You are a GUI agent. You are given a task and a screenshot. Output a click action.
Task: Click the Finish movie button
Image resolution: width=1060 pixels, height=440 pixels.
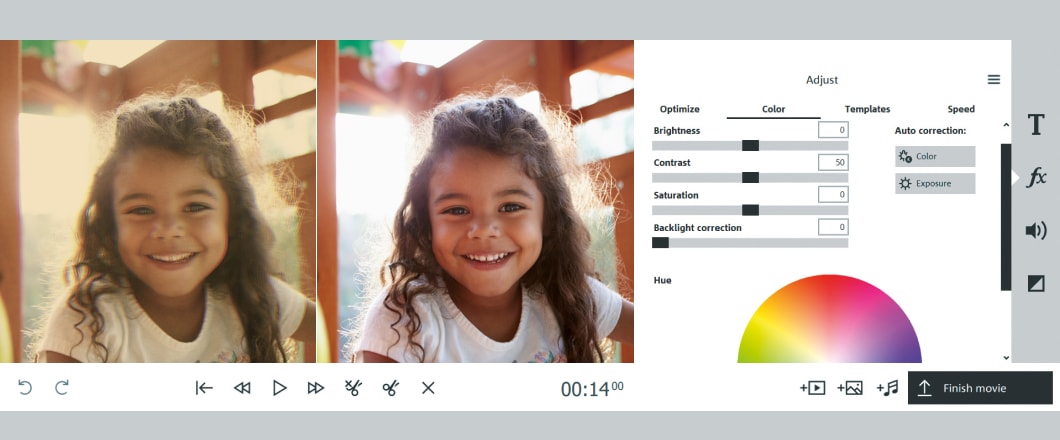pos(980,388)
